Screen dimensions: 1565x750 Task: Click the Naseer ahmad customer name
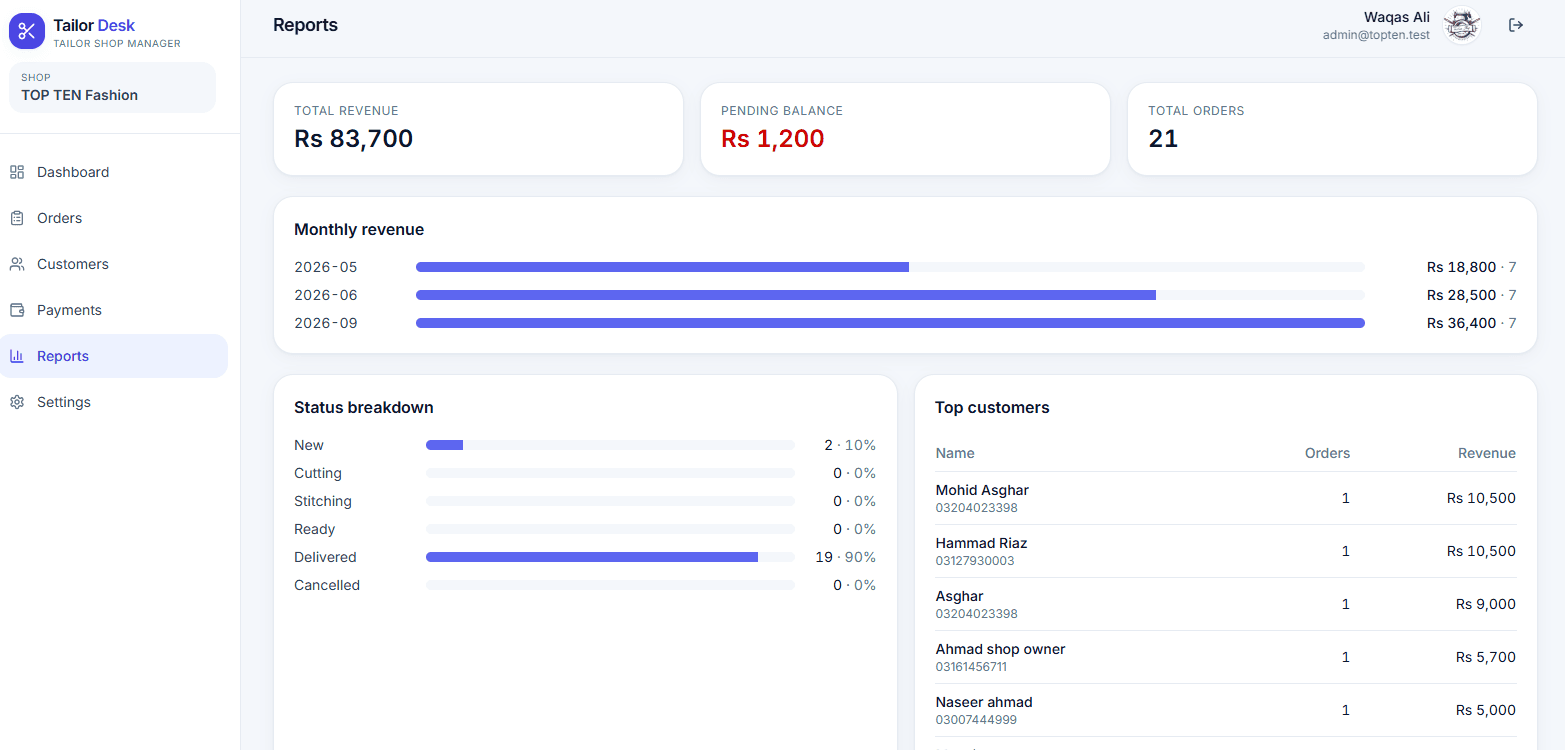tap(984, 702)
